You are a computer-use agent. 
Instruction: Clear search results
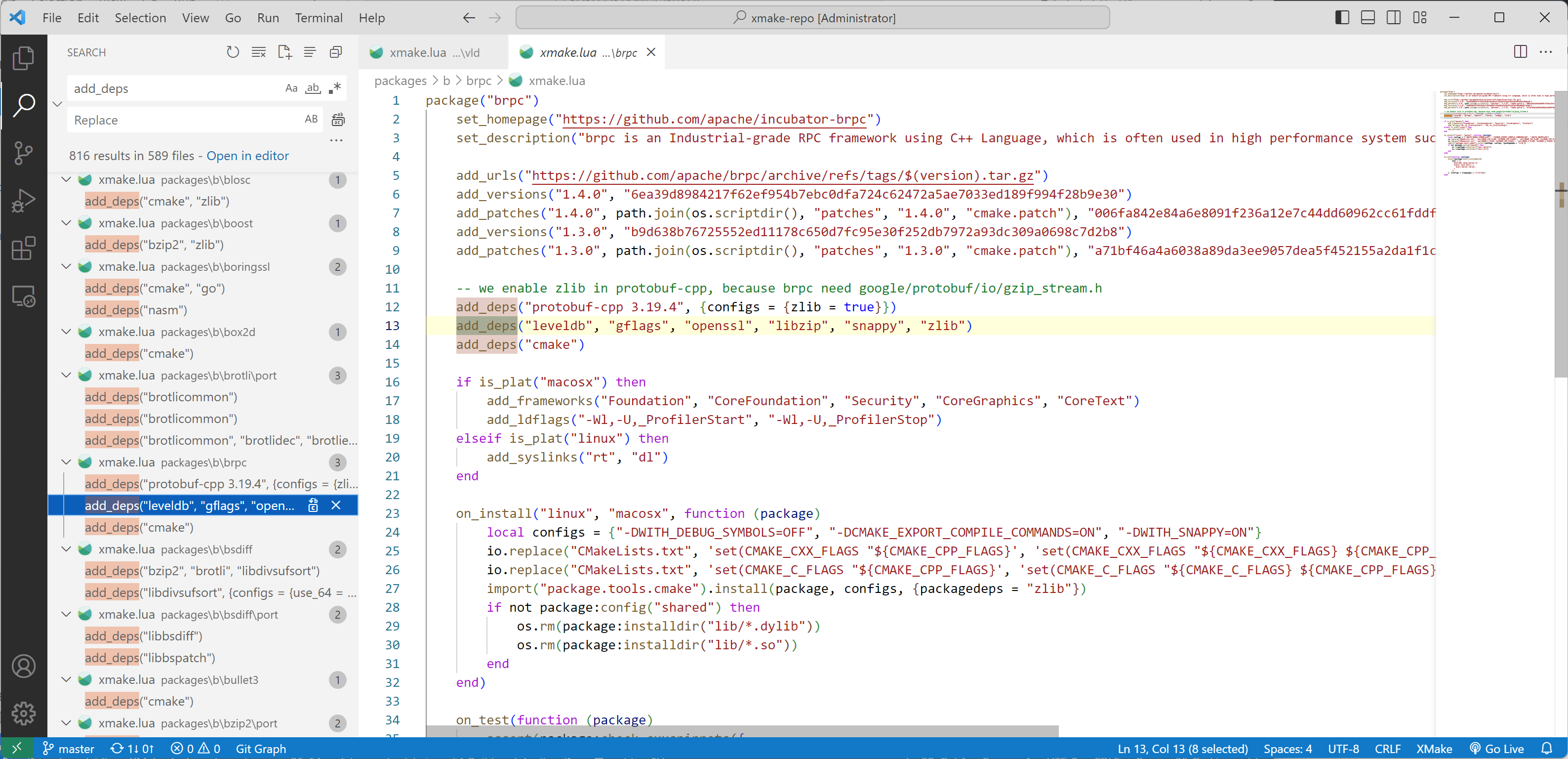259,52
